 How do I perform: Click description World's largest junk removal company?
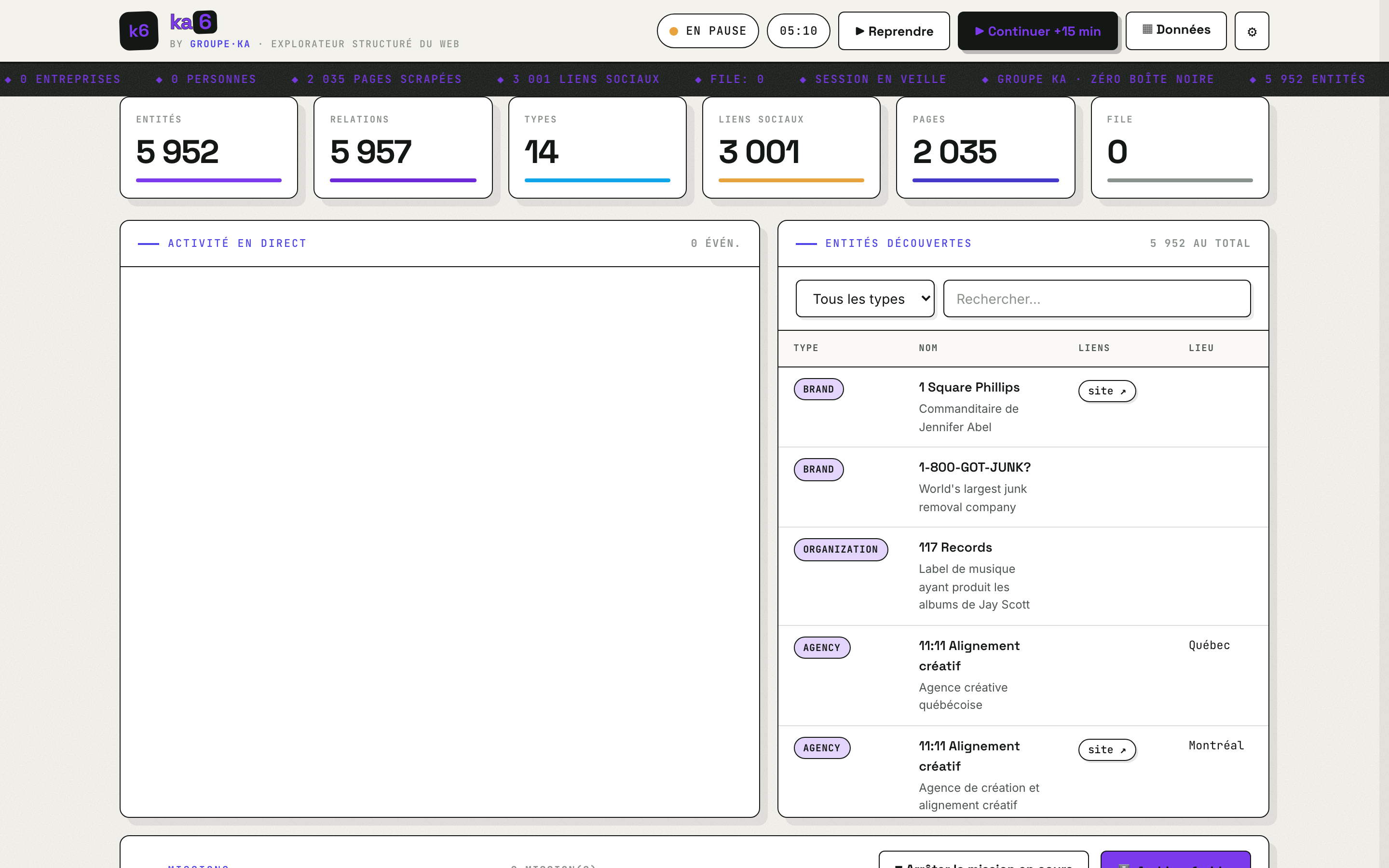click(973, 498)
